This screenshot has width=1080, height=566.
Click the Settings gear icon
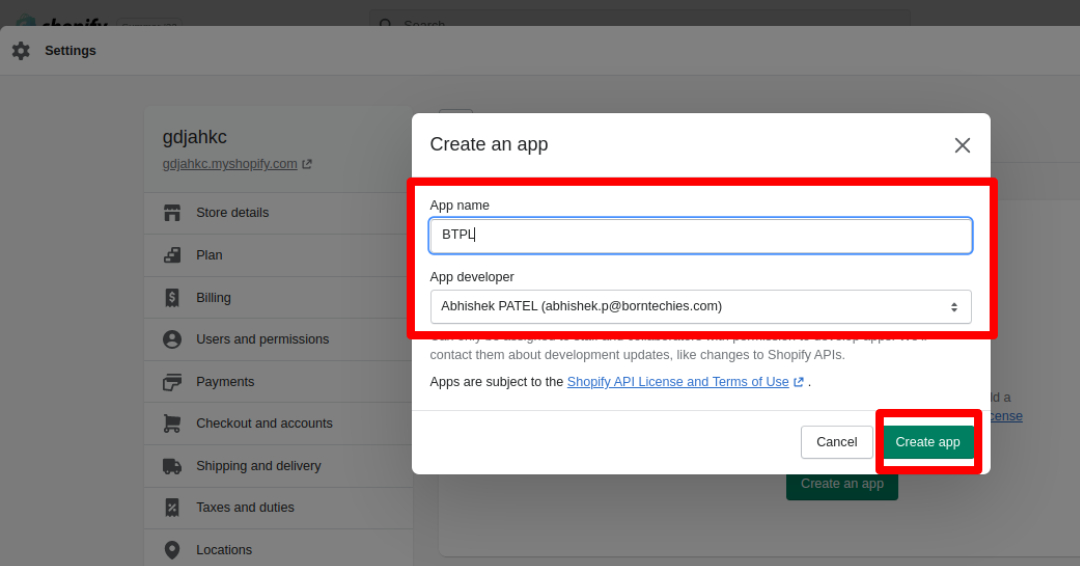[21, 50]
